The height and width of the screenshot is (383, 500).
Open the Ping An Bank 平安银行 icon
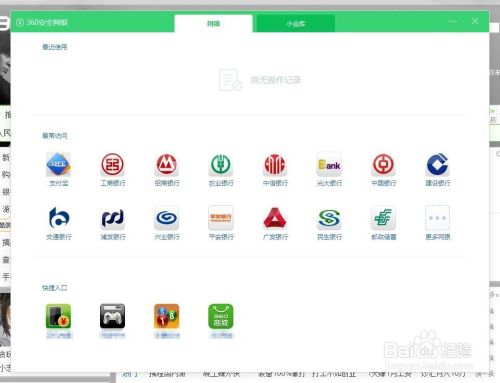pos(221,218)
